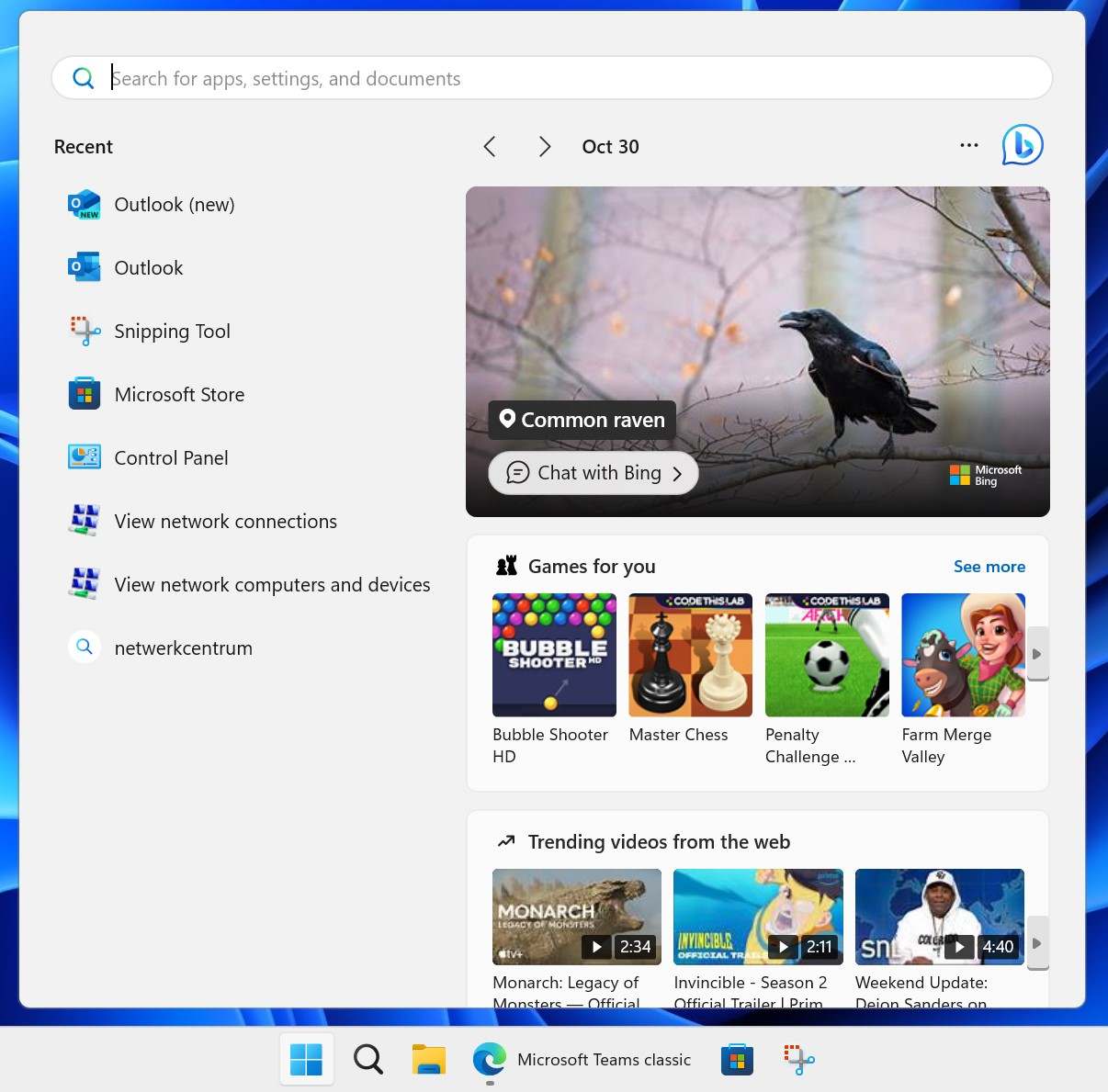This screenshot has height=1092, width=1108.
Task: Click the Outlook label in Recent list
Action: [x=149, y=268]
